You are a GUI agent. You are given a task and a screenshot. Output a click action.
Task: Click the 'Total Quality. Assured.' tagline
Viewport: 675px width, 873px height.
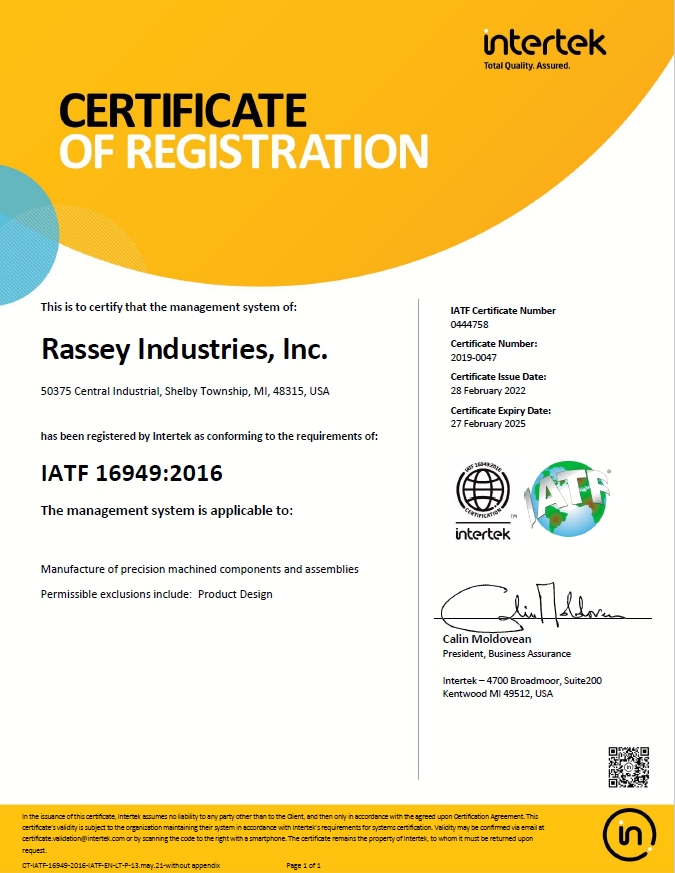click(x=527, y=66)
